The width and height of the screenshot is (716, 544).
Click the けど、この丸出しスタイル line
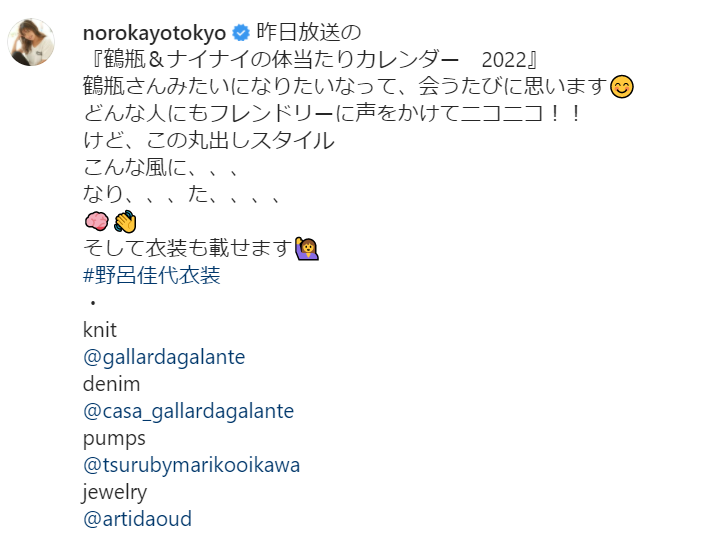[209, 141]
